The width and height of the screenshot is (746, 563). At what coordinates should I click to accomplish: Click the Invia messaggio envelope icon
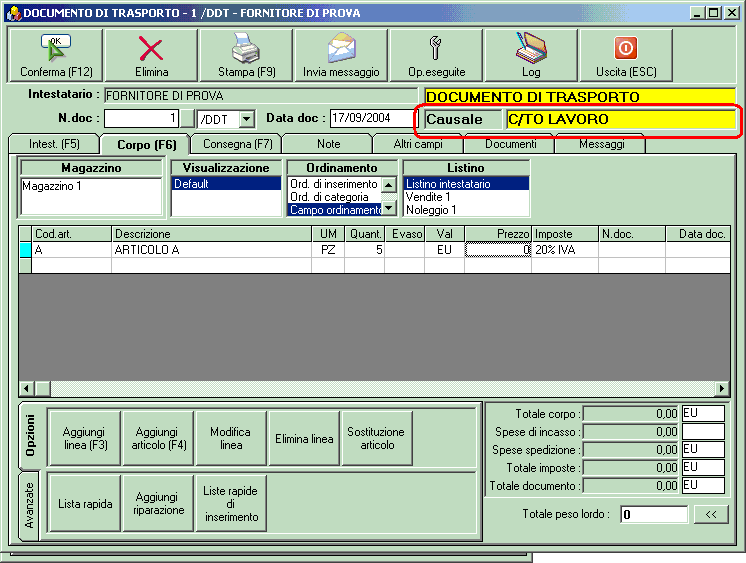(341, 48)
